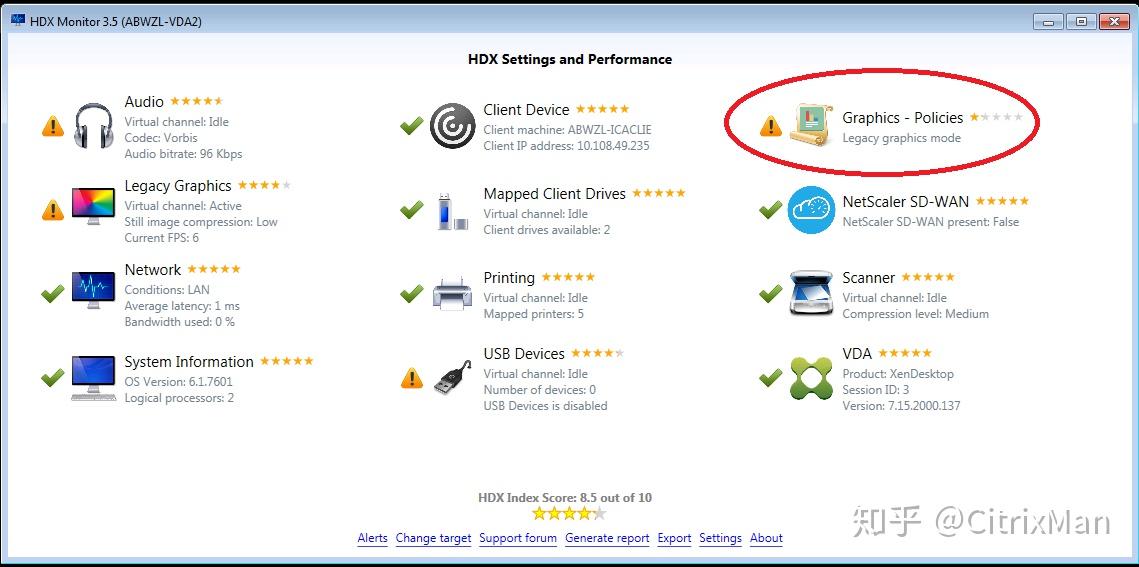Open the Support forum link
The height and width of the screenshot is (567, 1139).
point(518,538)
